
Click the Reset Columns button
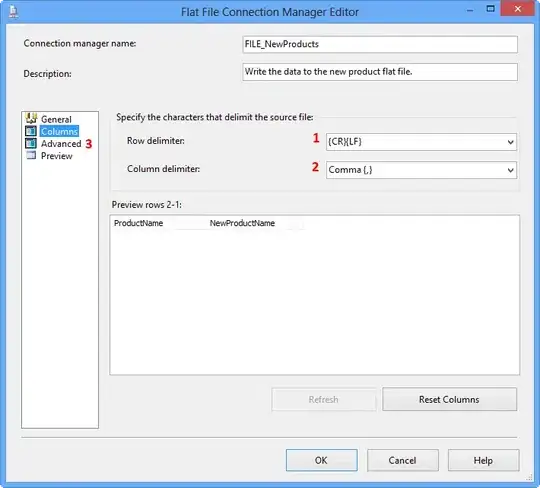point(449,399)
